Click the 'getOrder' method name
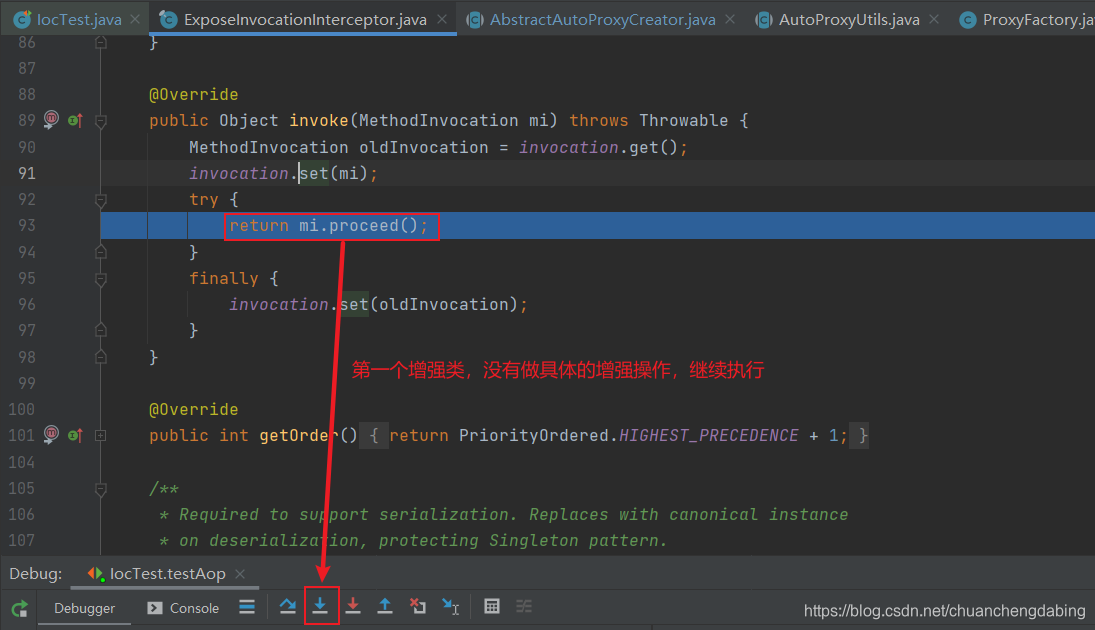 pyautogui.click(x=298, y=435)
